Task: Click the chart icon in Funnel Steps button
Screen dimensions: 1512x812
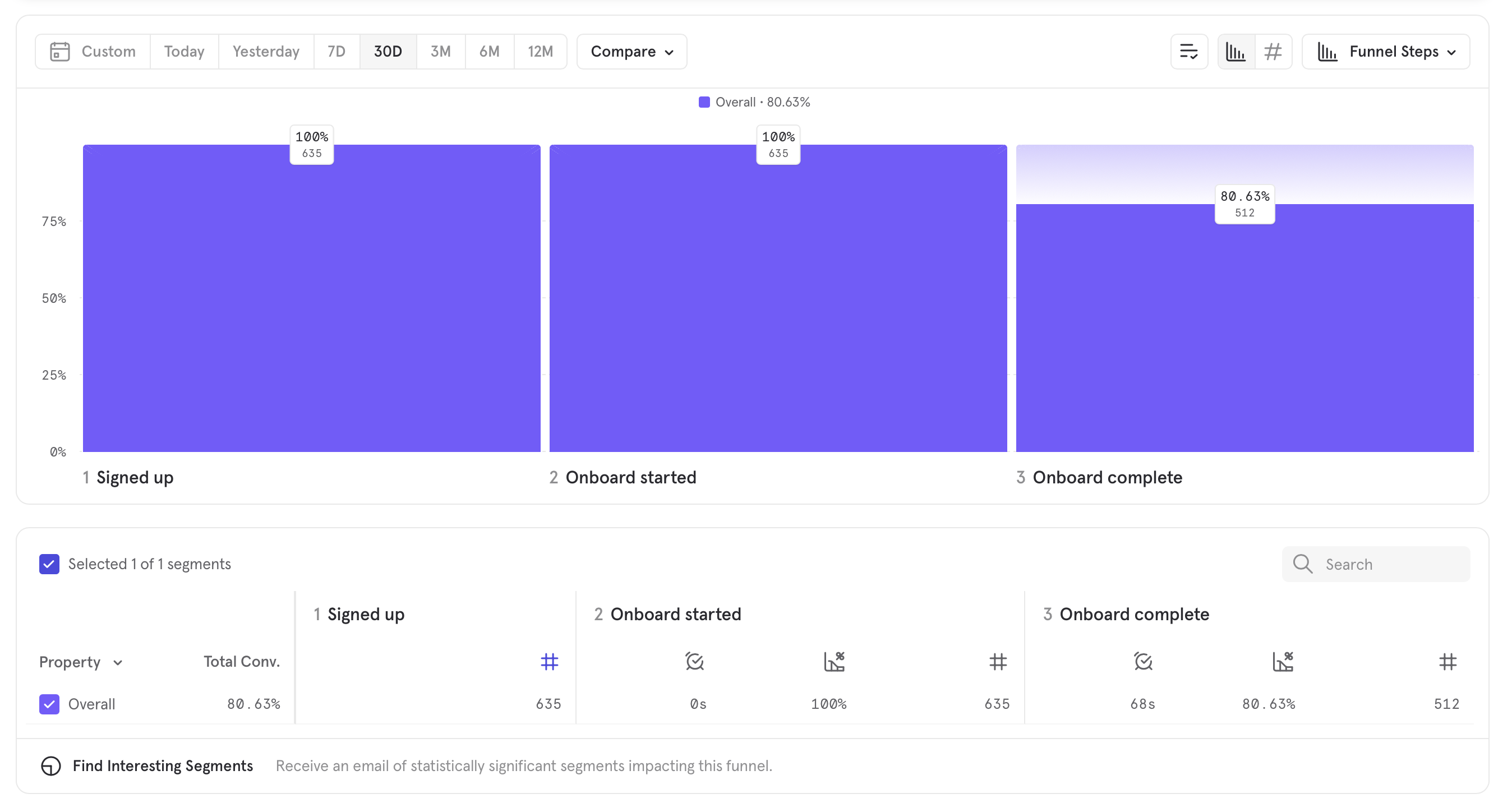Action: tap(1327, 52)
